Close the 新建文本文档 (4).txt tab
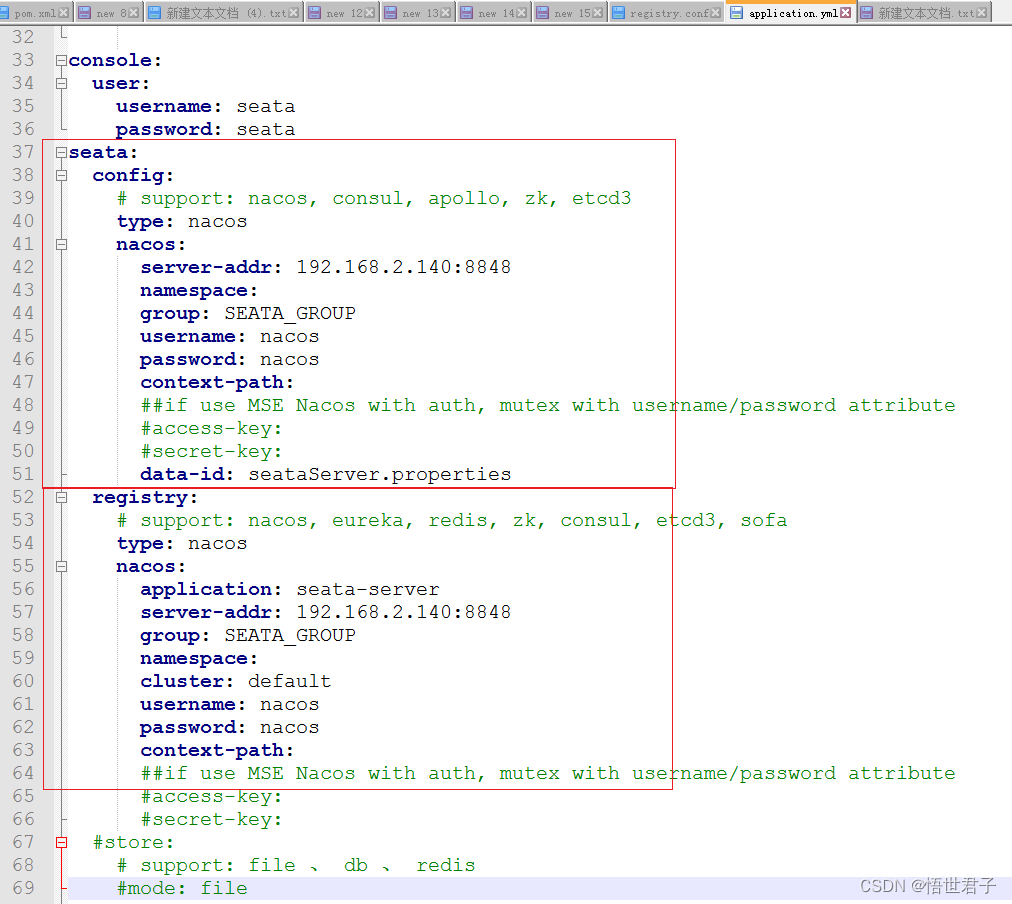The height and width of the screenshot is (904, 1012). point(294,13)
